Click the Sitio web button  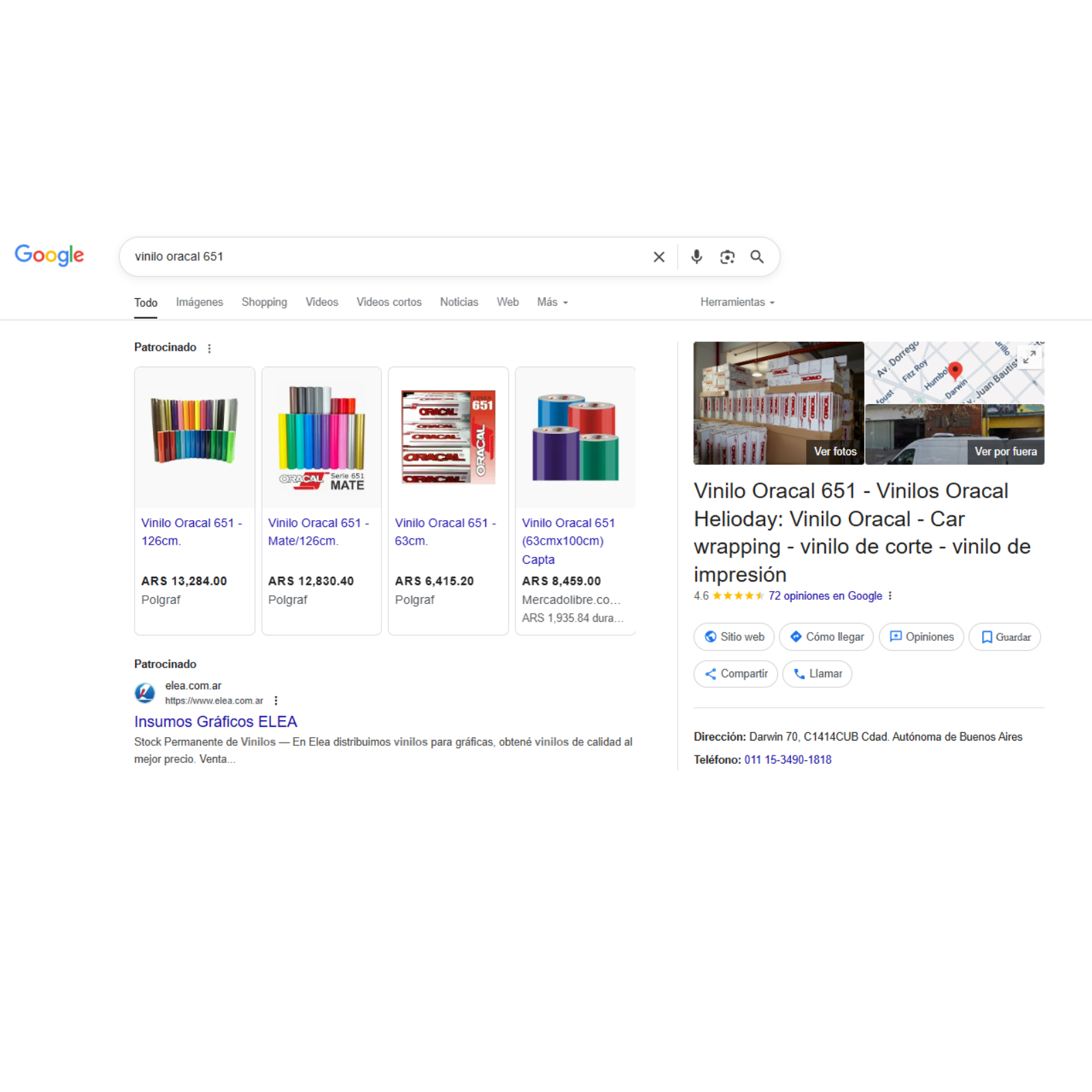pos(734,637)
